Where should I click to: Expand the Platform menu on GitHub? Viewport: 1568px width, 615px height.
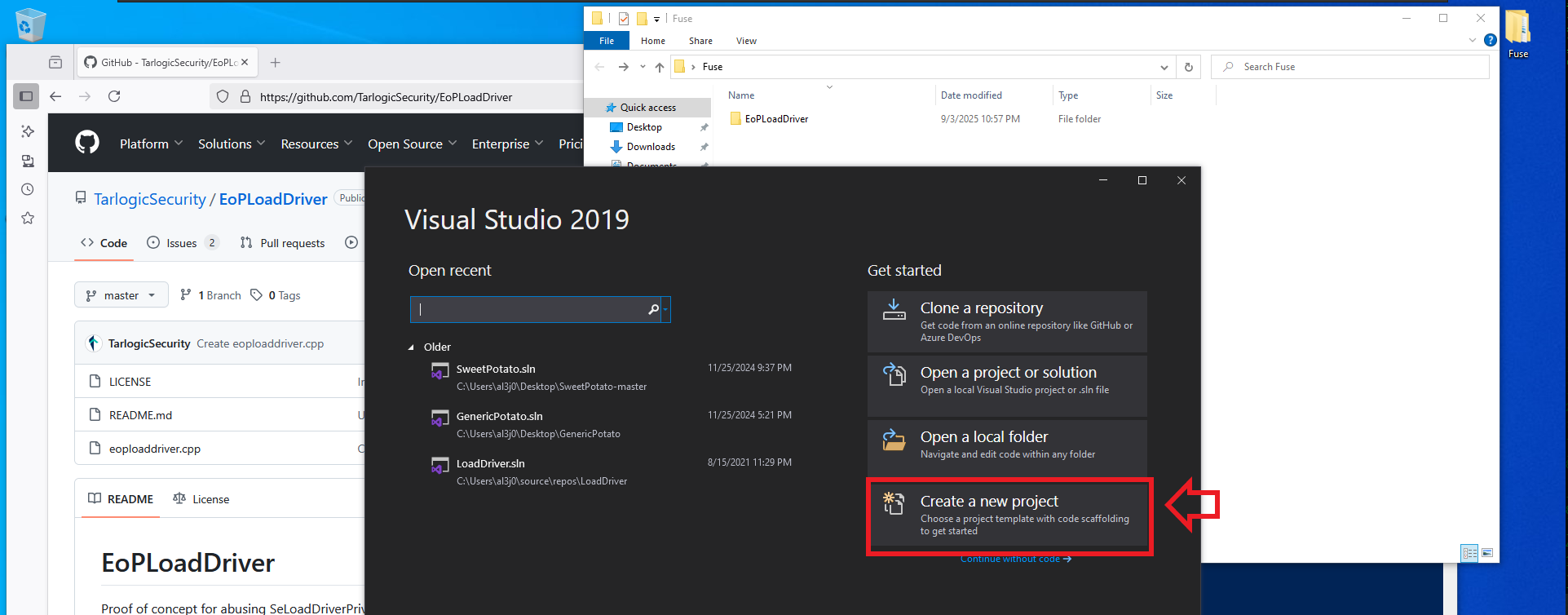151,144
